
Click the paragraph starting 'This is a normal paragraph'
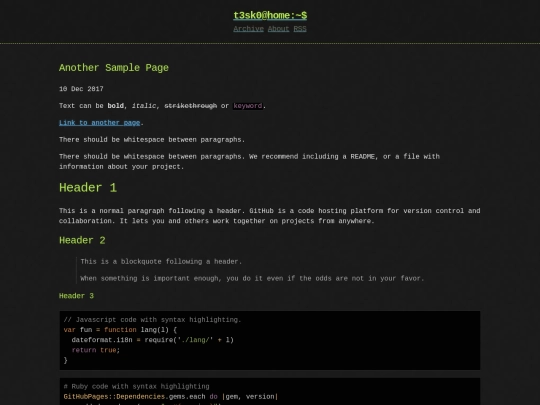click(270, 216)
